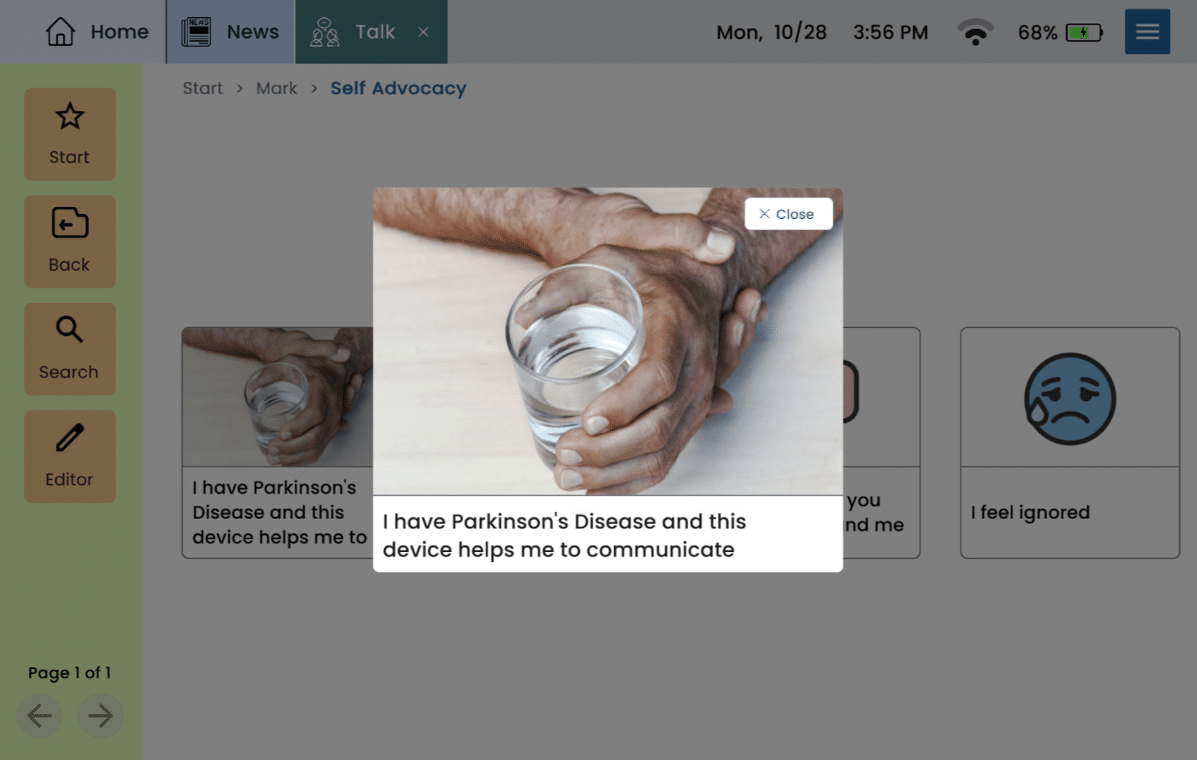
Task: Open Search with the magnifier icon
Action: click(70, 331)
